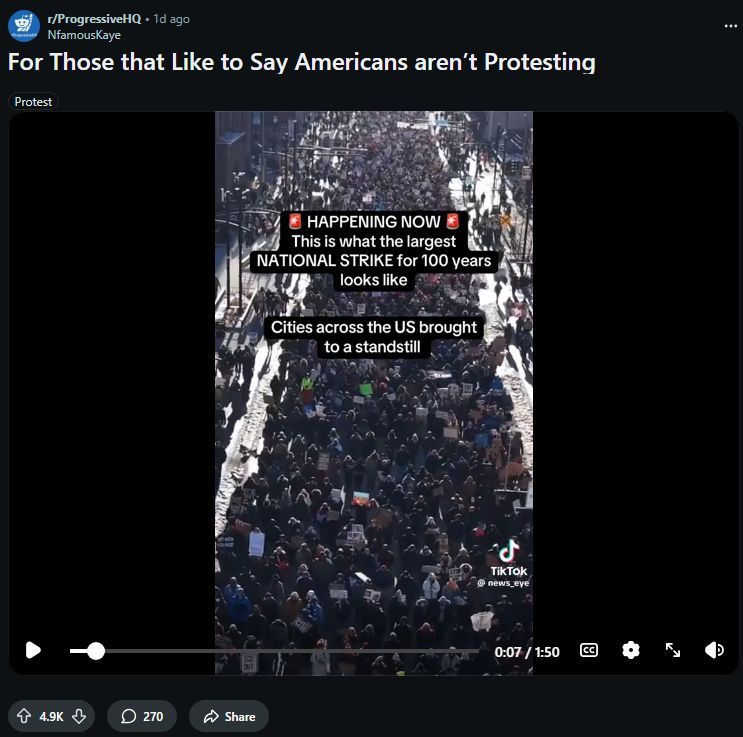Share this post
This screenshot has width=743, height=737.
coord(229,716)
